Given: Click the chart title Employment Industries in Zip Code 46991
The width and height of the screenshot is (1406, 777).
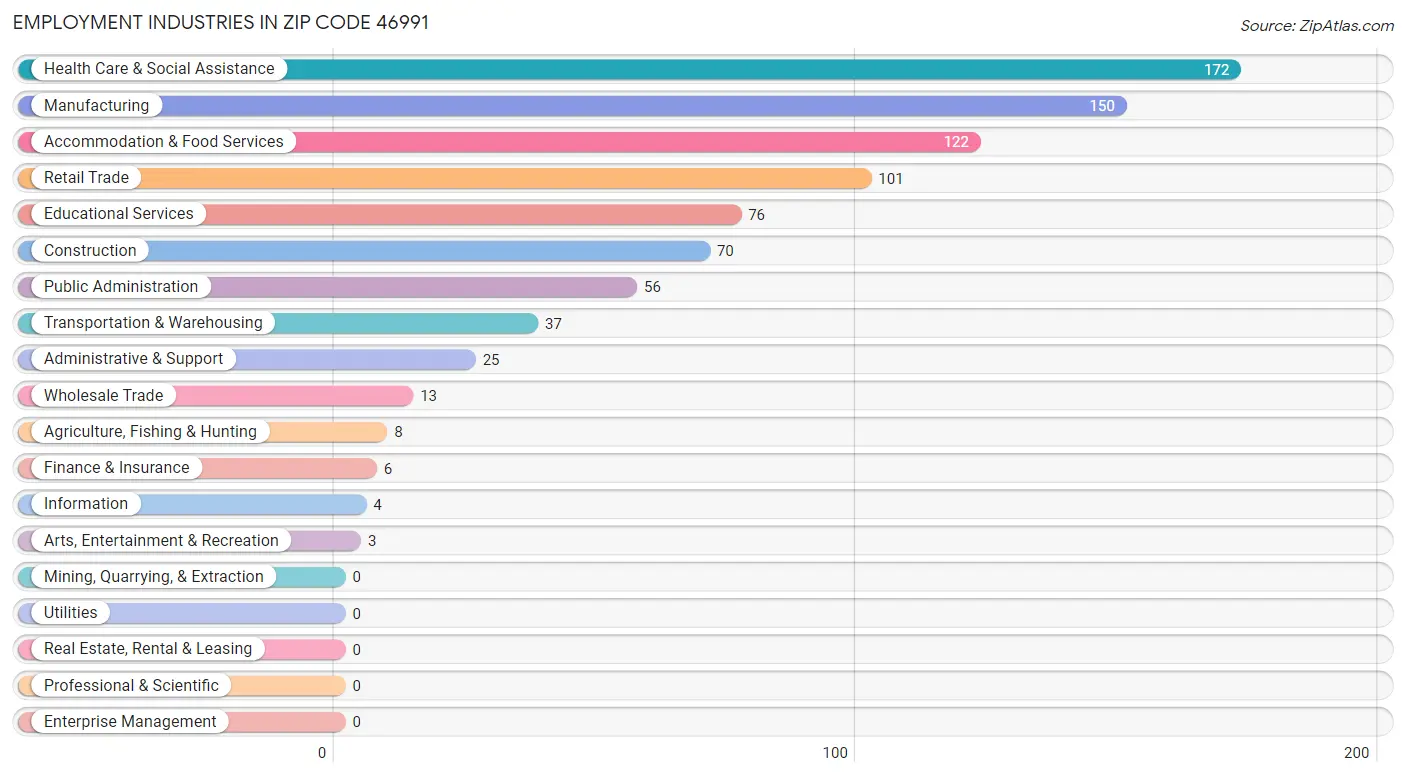Looking at the screenshot, I should tap(221, 22).
